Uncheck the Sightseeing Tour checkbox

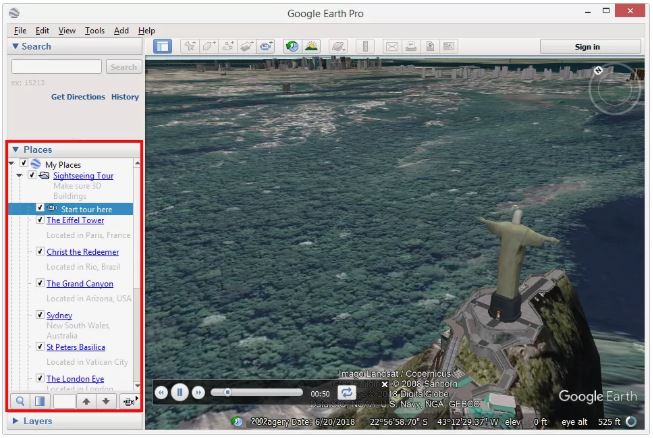32,175
